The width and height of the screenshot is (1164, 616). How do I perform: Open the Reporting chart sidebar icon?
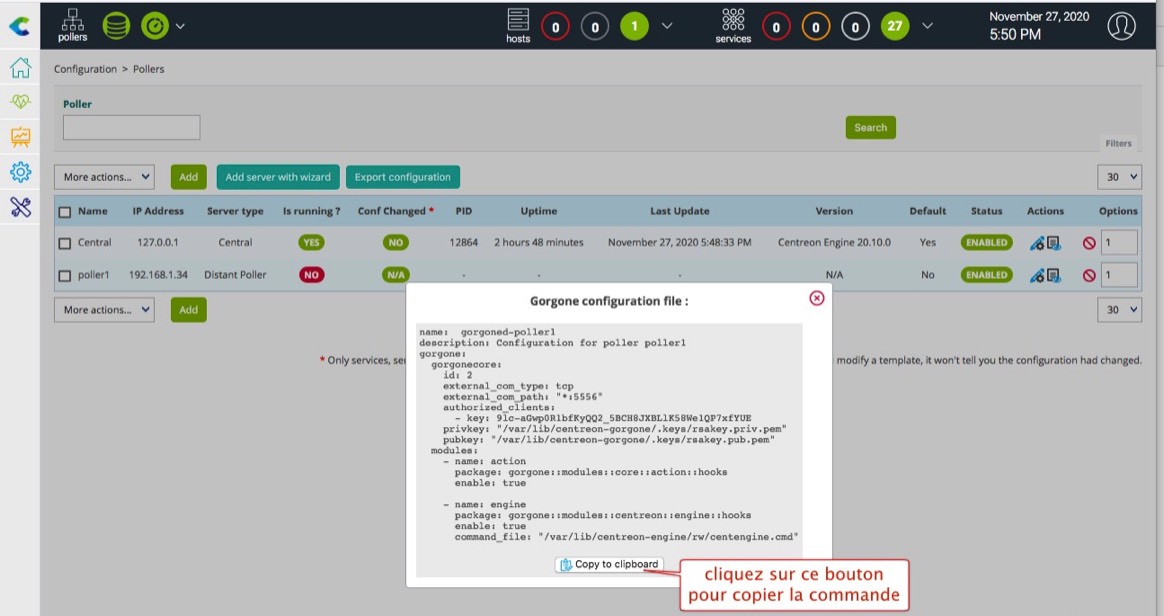20,137
